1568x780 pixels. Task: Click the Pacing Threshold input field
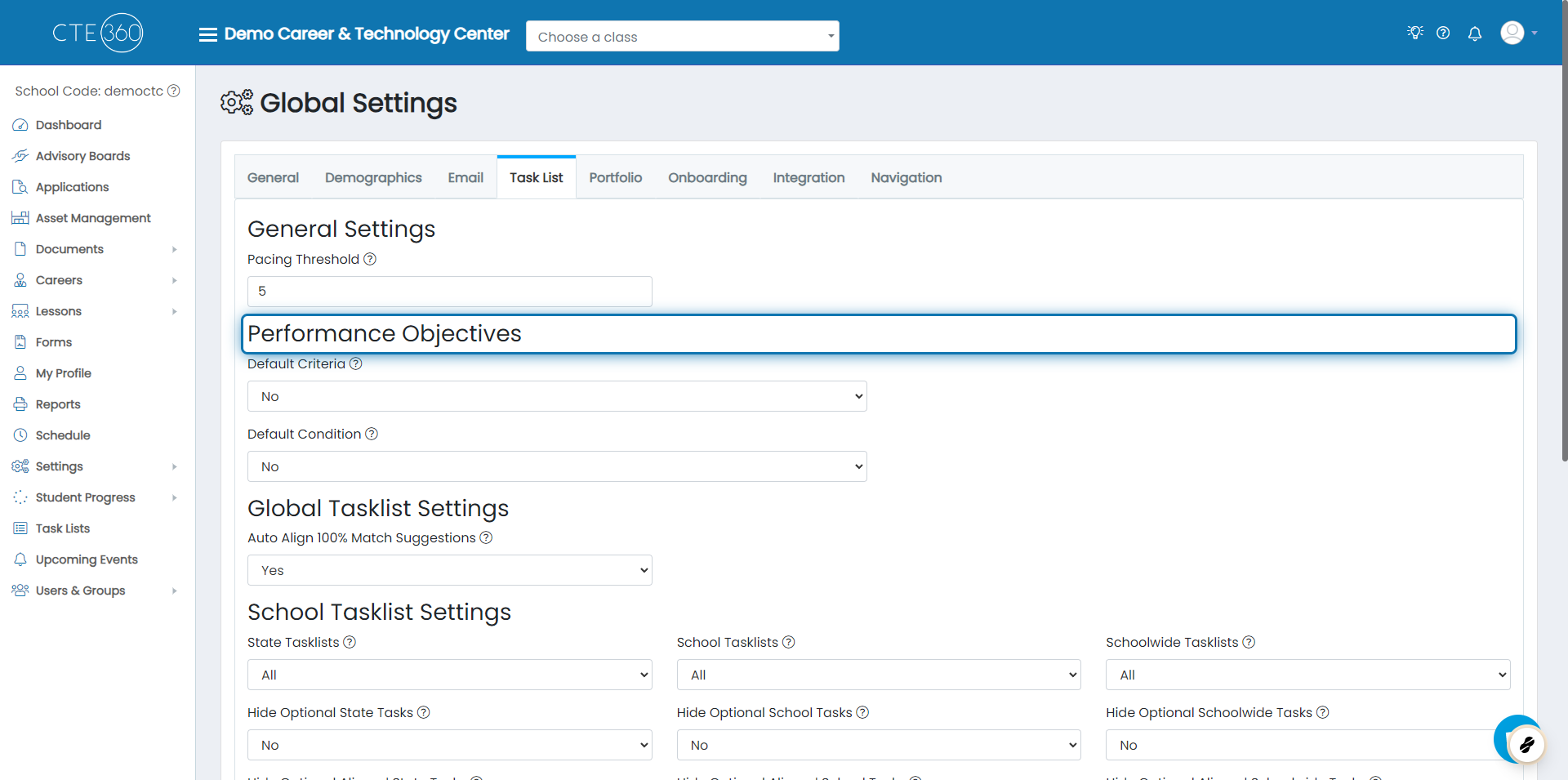click(x=449, y=292)
